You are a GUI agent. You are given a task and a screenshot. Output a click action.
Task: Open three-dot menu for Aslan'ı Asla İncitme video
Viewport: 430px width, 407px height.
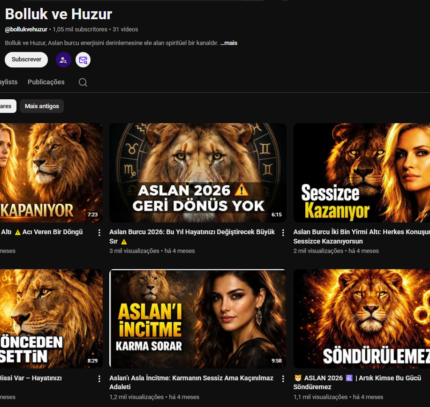(283, 379)
